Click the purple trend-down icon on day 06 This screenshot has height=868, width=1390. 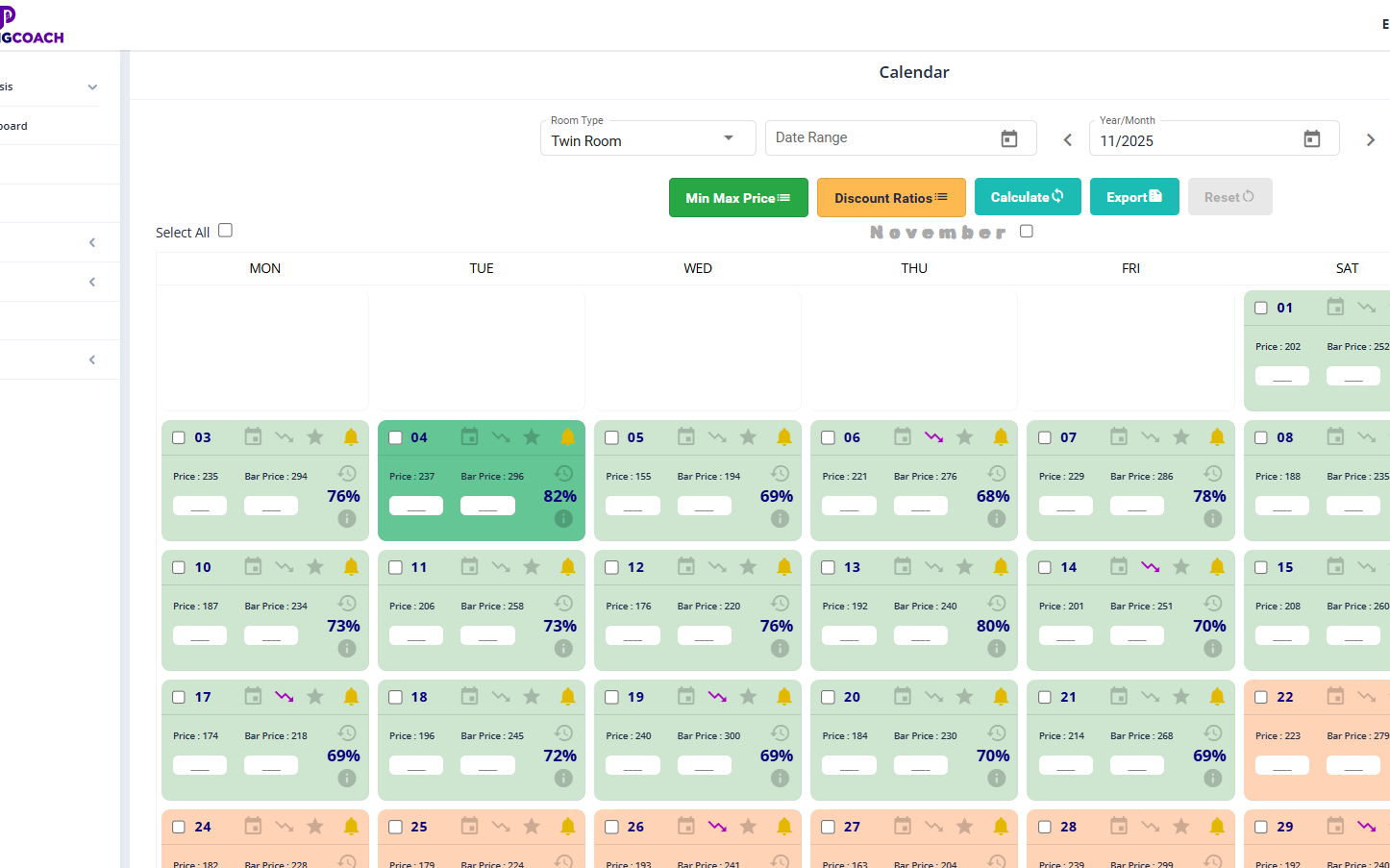(x=933, y=437)
